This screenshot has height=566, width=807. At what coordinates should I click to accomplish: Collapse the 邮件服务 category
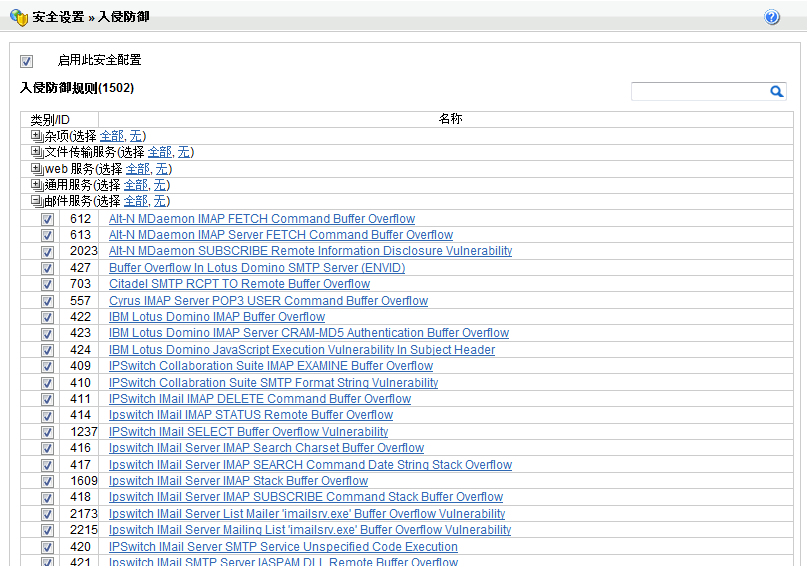click(x=37, y=201)
